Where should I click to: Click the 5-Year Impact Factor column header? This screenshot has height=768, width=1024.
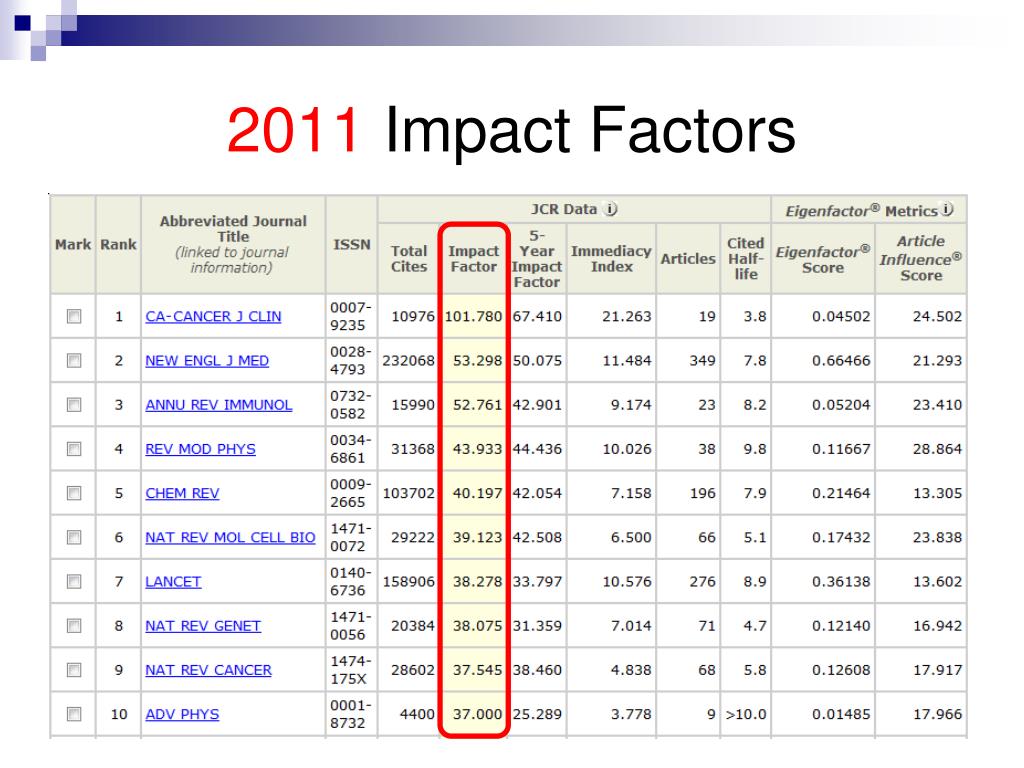coord(537,259)
